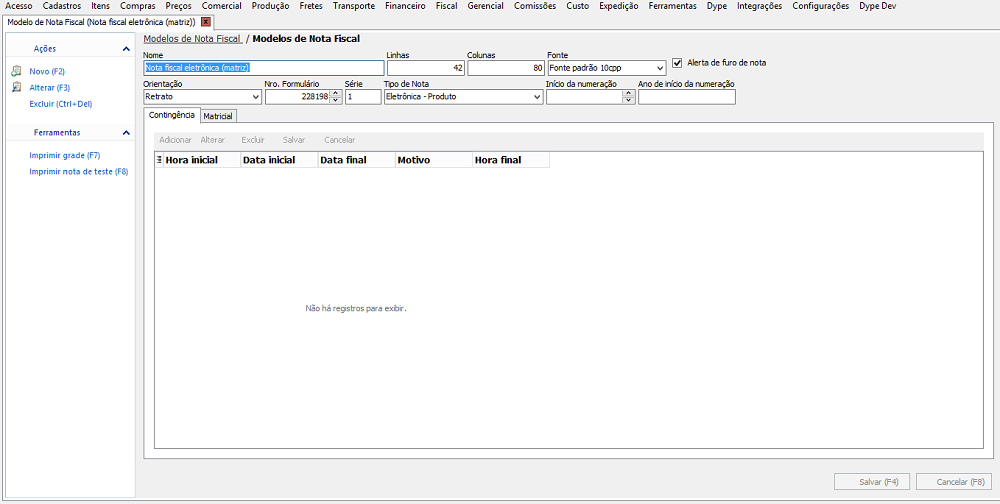Open the Produção menu

(x=270, y=6)
